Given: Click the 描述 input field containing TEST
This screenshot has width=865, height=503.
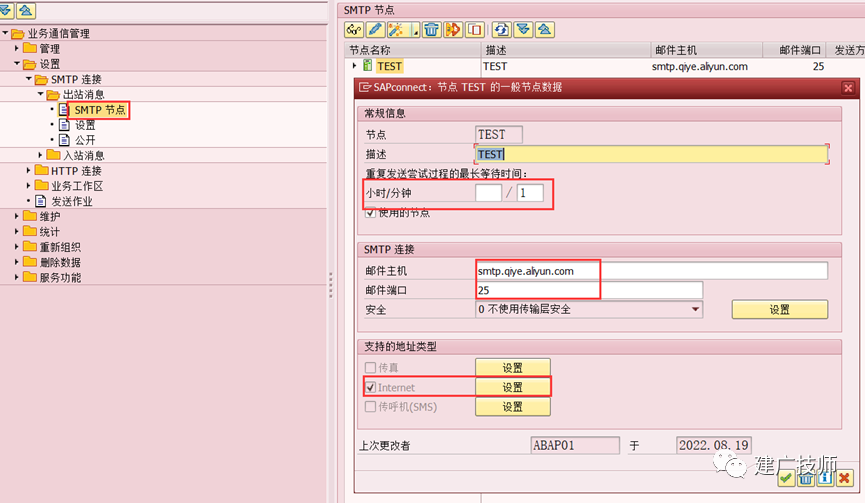Looking at the screenshot, I should pos(652,154).
